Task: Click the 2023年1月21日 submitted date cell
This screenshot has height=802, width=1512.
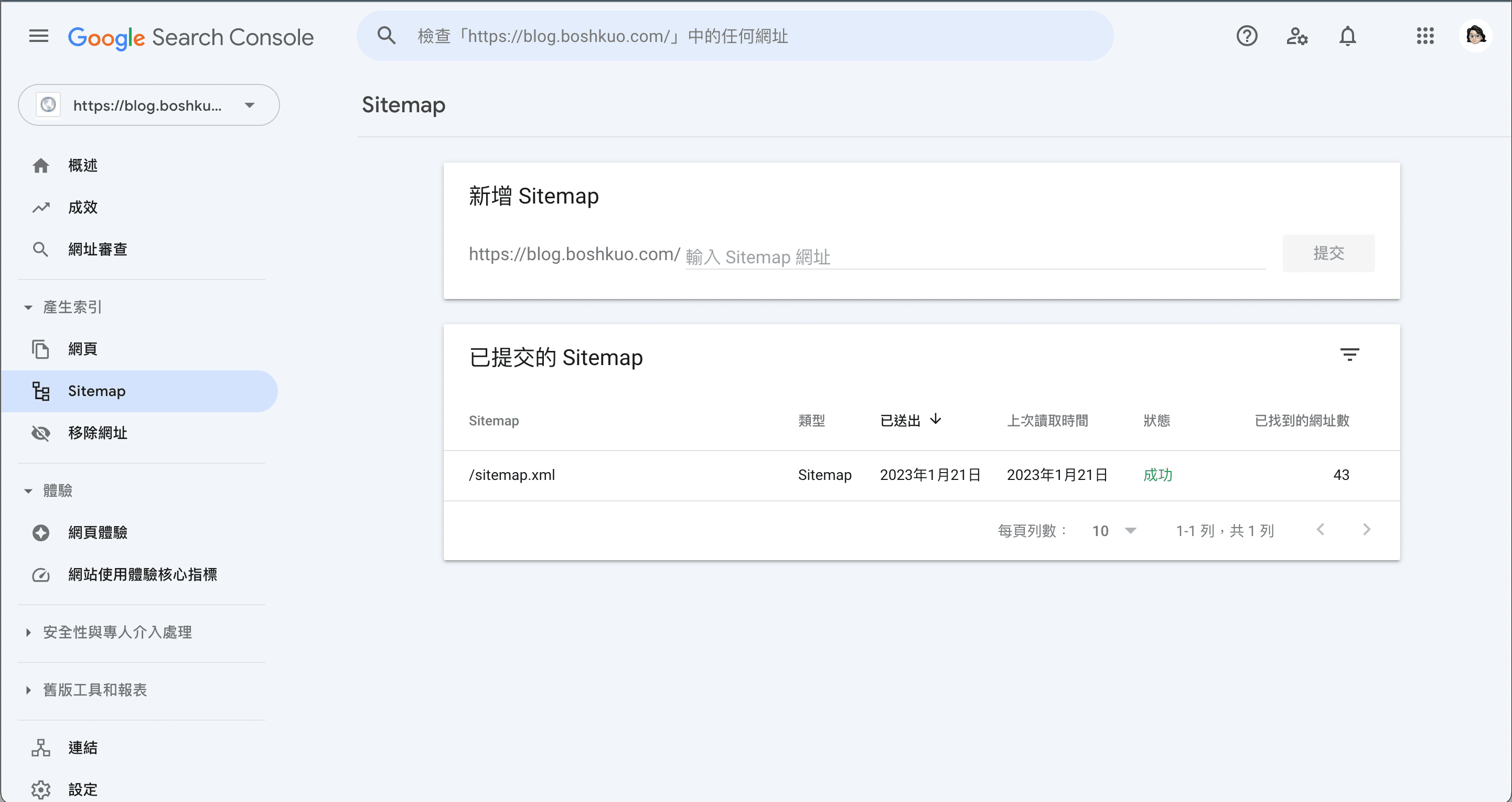Action: click(930, 475)
